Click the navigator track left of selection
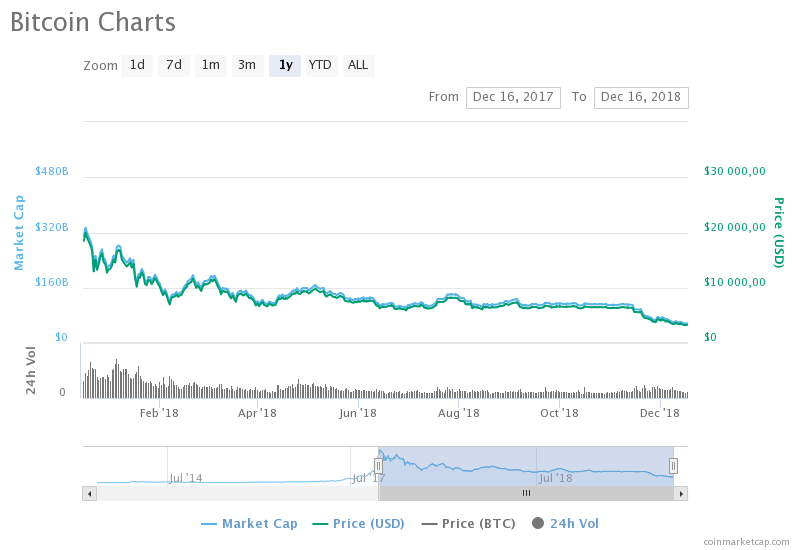The height and width of the screenshot is (550, 800). click(237, 493)
